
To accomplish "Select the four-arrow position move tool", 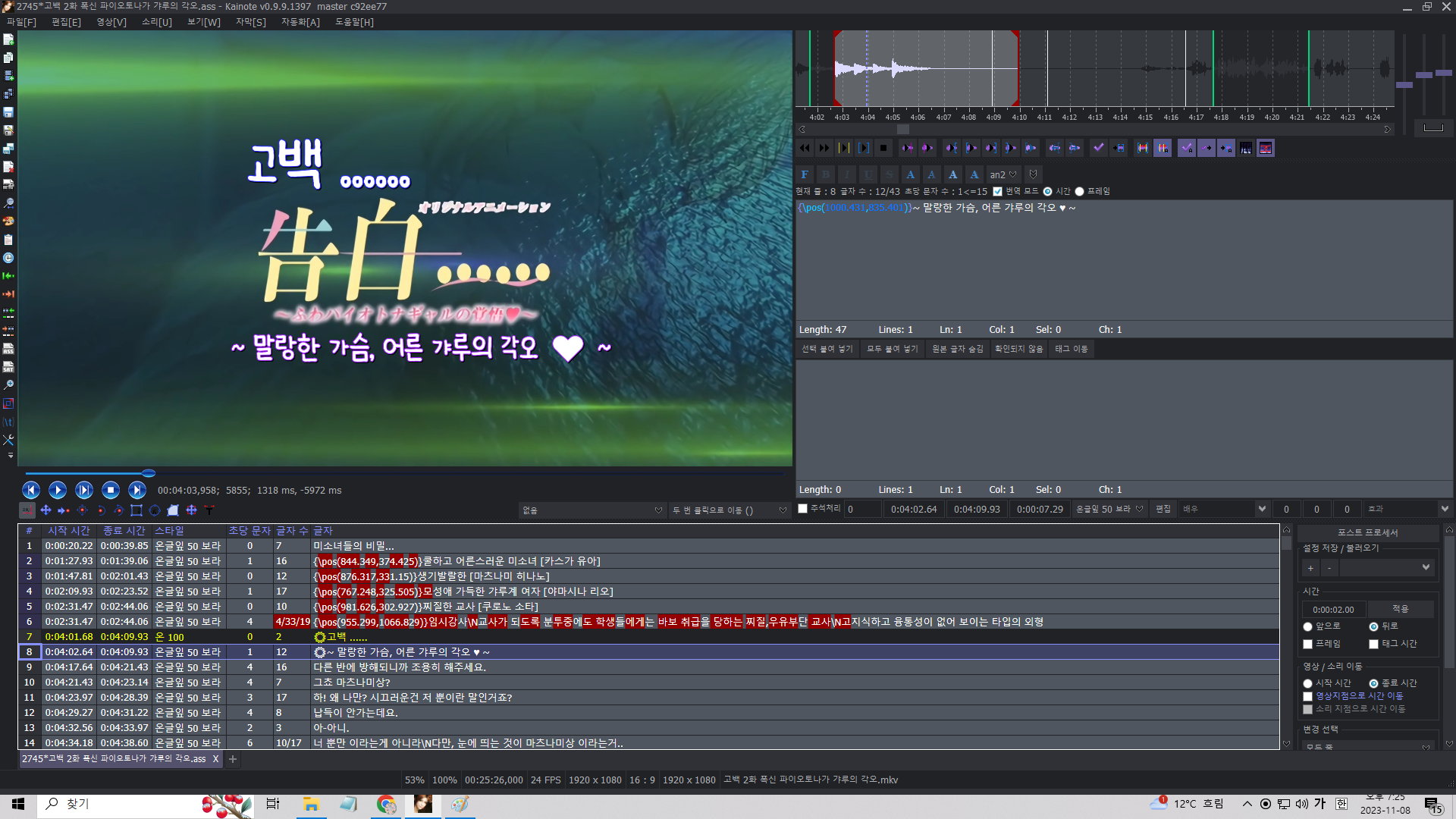I will (45, 510).
